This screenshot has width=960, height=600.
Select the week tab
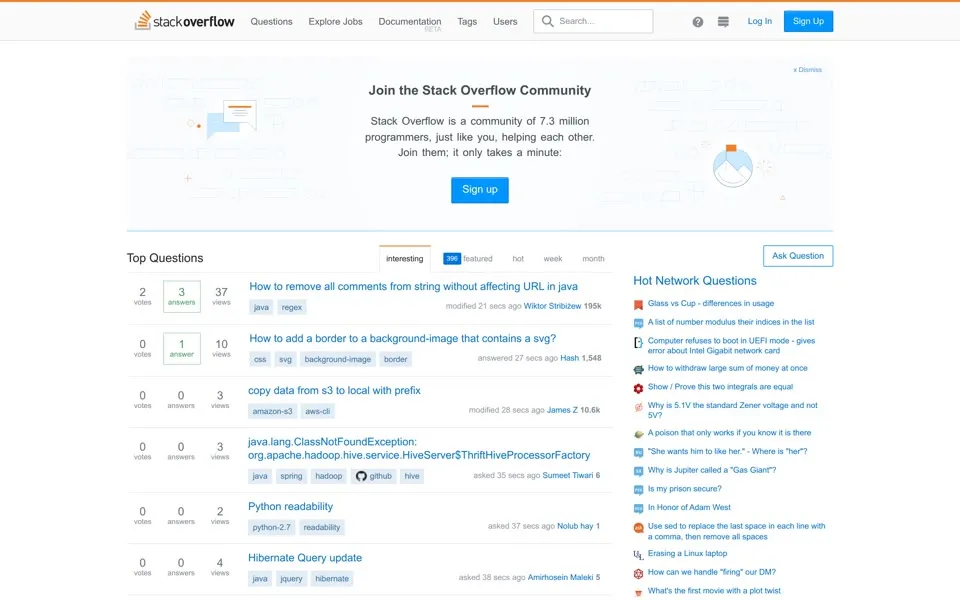coord(553,259)
